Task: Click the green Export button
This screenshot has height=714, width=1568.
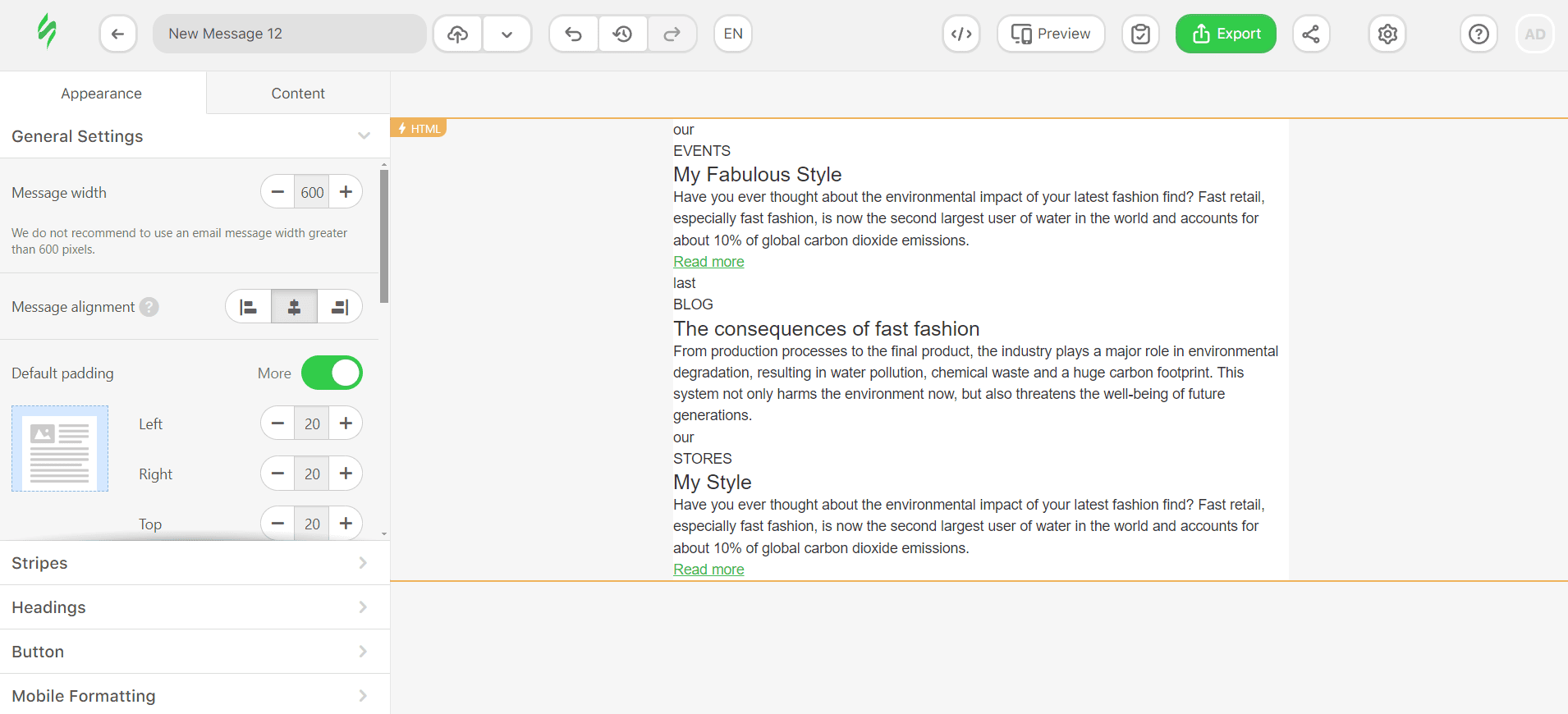Action: pyautogui.click(x=1226, y=34)
